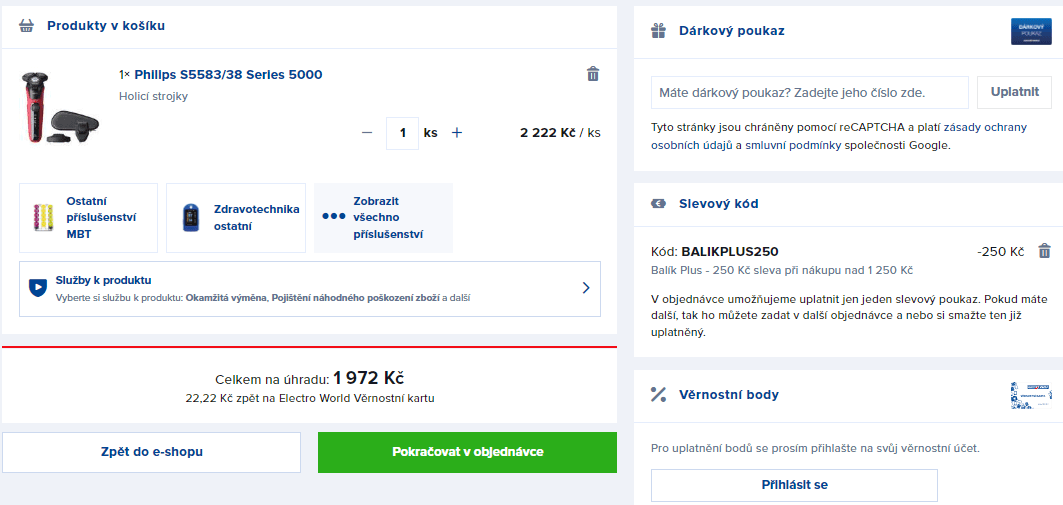Click the shield icon in Služby k produktu
Image resolution: width=1063 pixels, height=505 pixels.
coord(38,287)
